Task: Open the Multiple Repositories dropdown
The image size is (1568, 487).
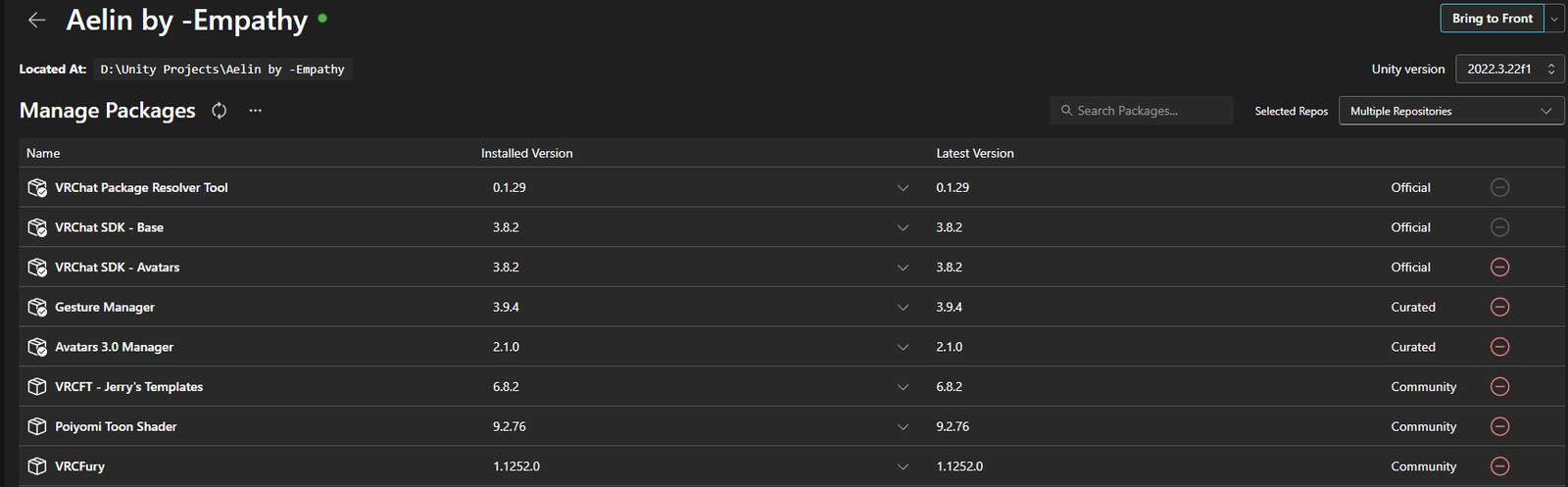Action: (x=1451, y=111)
